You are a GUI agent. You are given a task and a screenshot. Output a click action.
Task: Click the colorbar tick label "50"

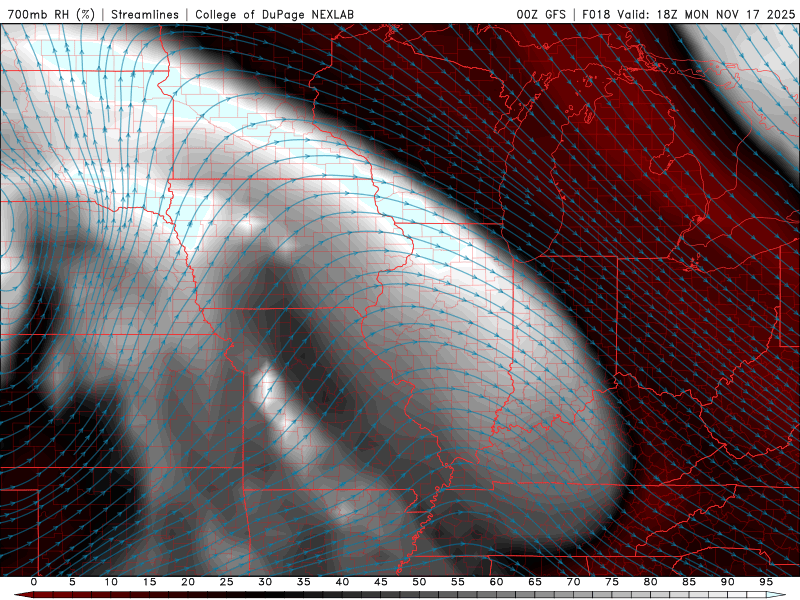pos(419,582)
